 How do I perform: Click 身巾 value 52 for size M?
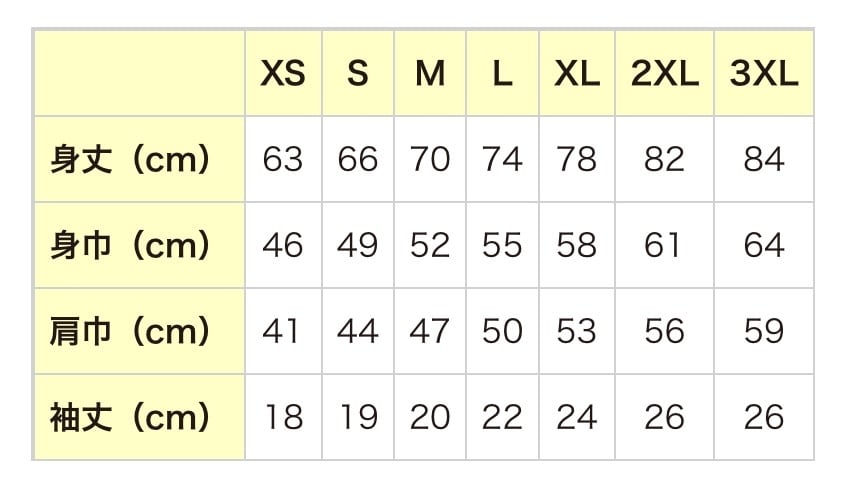(x=430, y=245)
